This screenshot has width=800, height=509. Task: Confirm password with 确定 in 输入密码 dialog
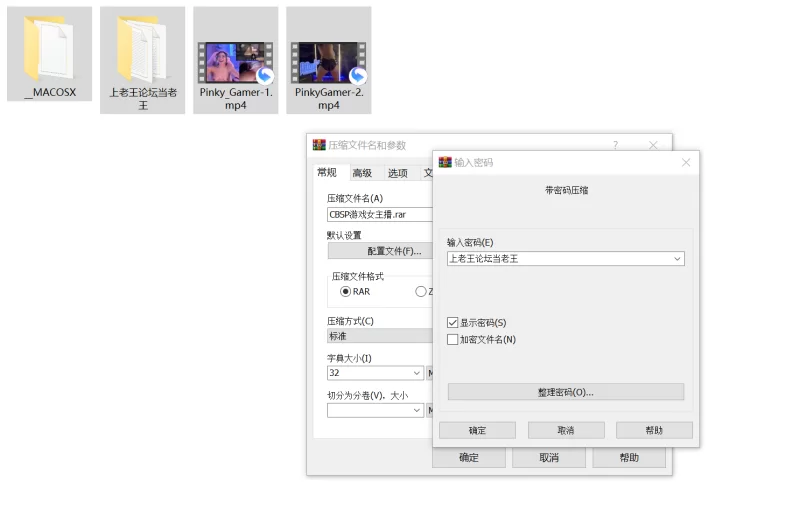coord(478,430)
